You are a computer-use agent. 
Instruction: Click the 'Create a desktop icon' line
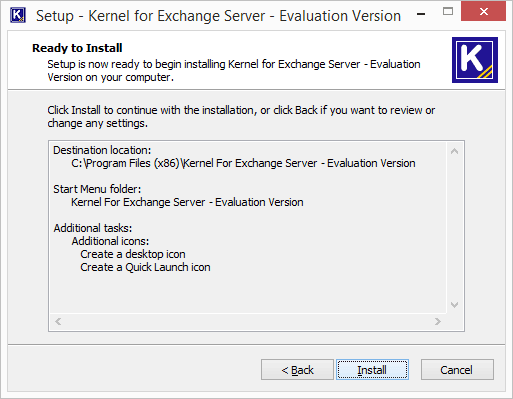click(x=133, y=254)
